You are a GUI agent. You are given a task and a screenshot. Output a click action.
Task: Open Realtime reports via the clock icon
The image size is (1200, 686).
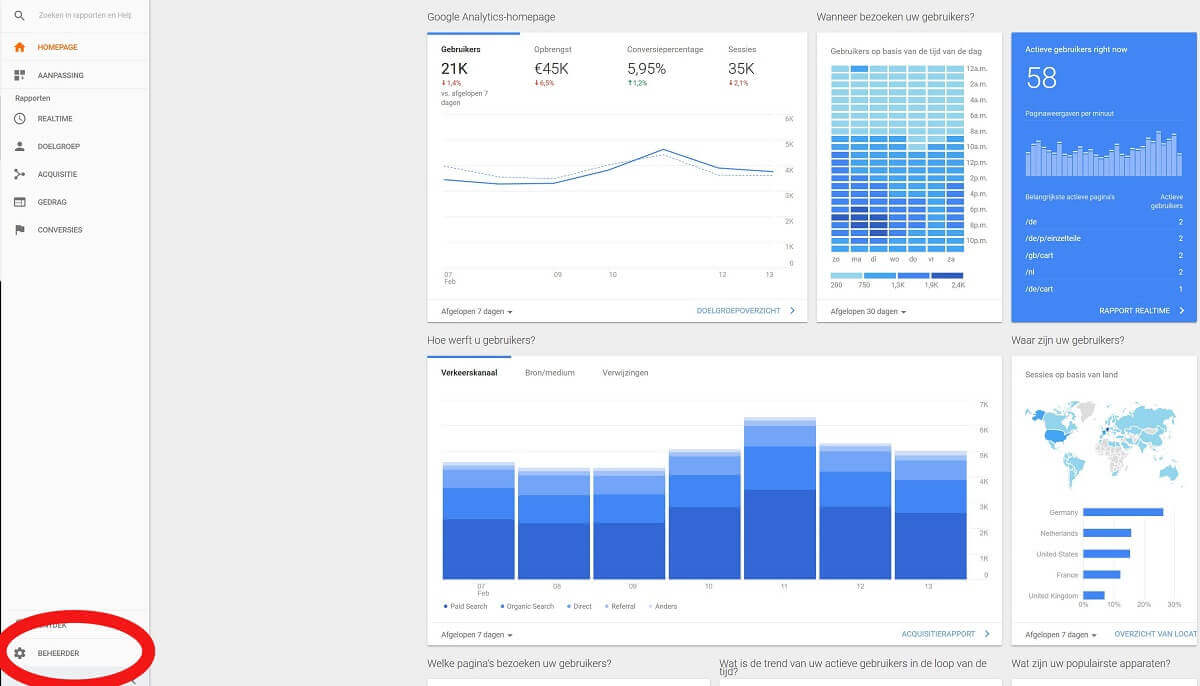[19, 119]
